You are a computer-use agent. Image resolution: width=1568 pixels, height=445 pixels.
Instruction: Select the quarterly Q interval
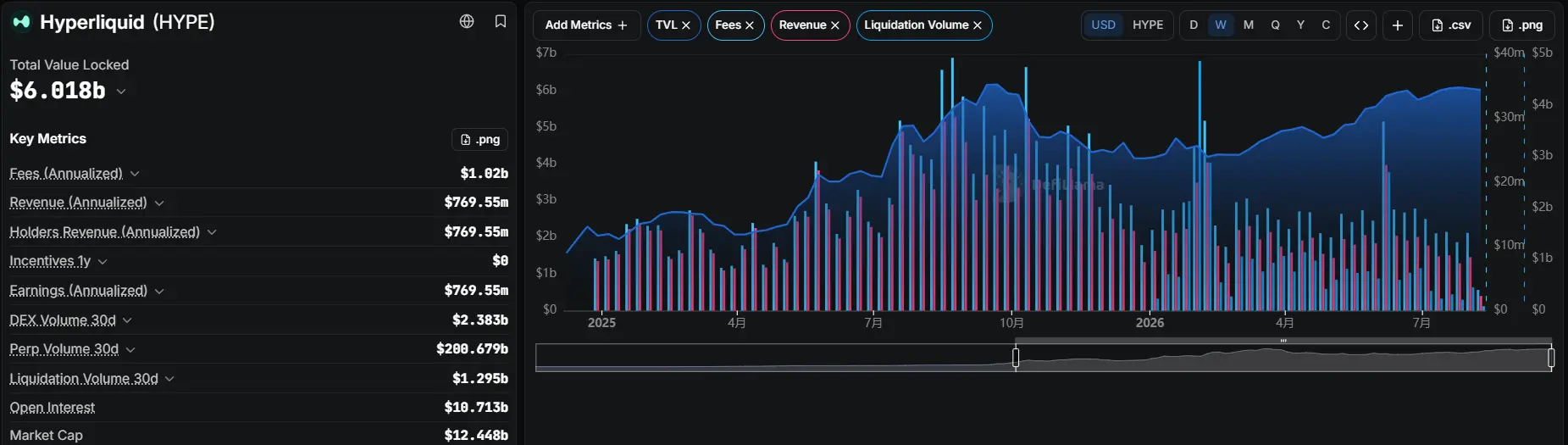coord(1275,25)
